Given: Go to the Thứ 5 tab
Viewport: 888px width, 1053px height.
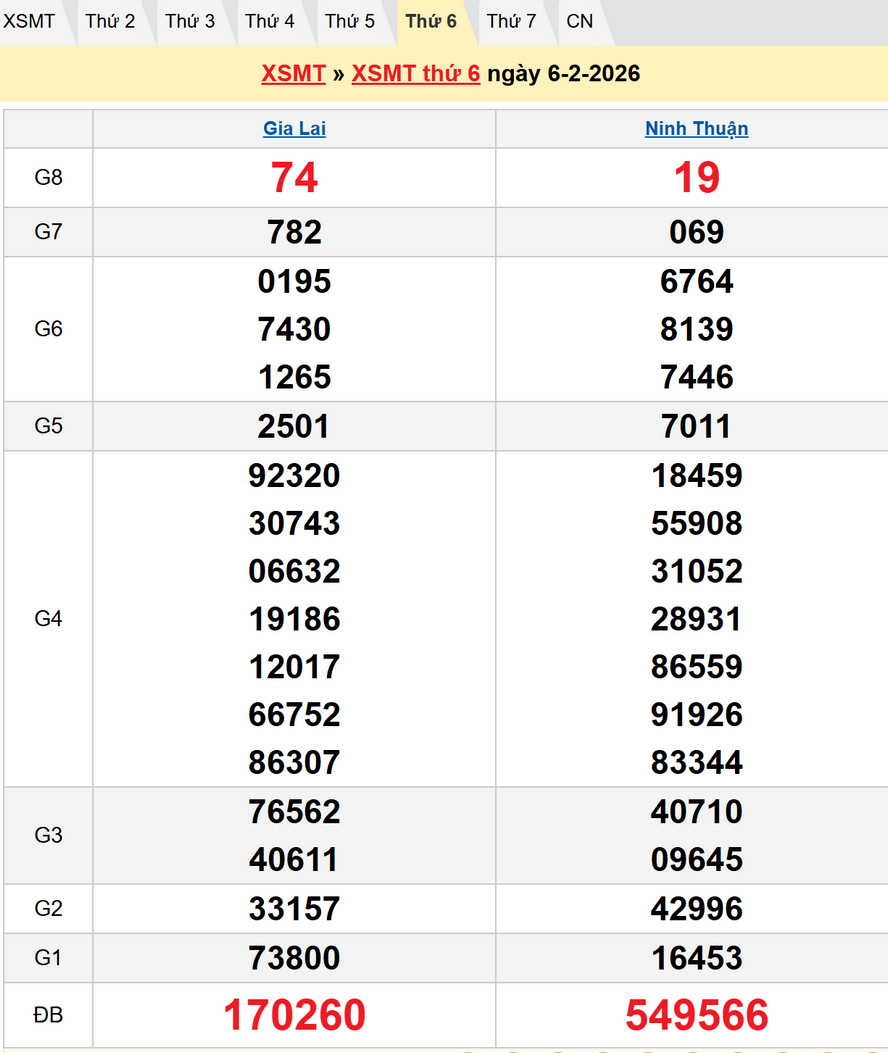Looking at the screenshot, I should (x=350, y=21).
